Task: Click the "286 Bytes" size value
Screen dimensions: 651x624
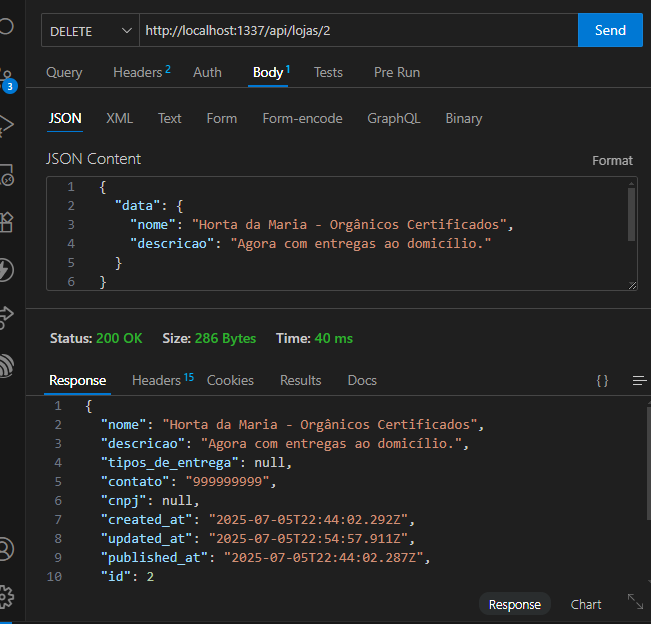Action: [x=225, y=338]
